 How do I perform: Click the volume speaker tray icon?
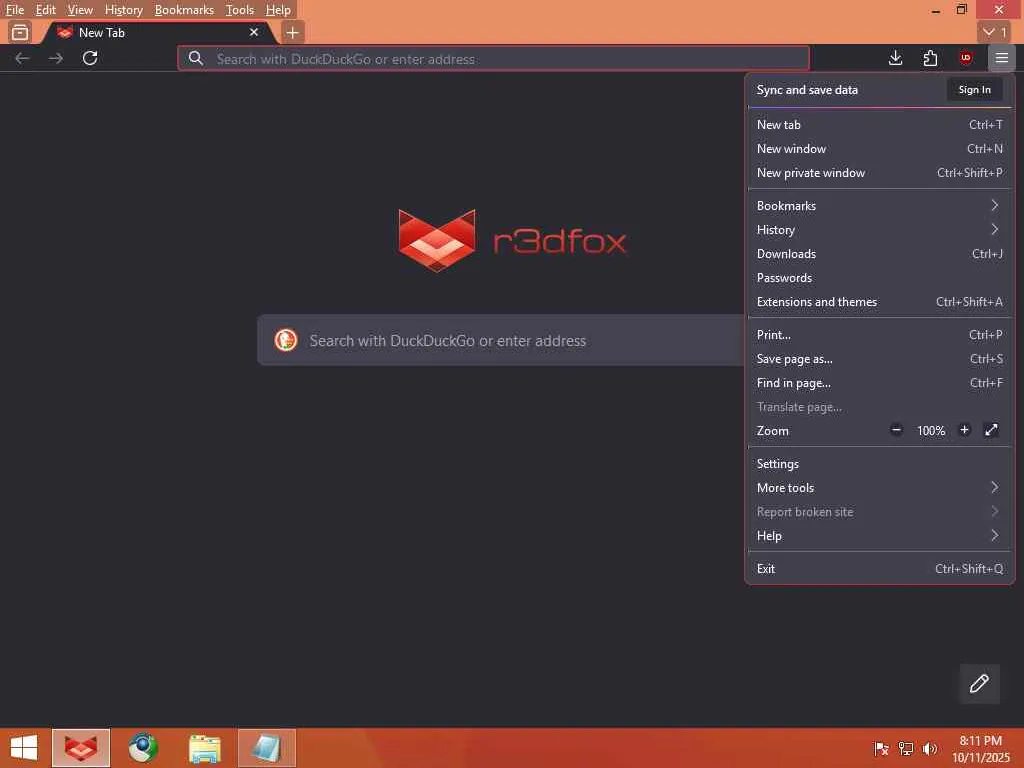930,748
